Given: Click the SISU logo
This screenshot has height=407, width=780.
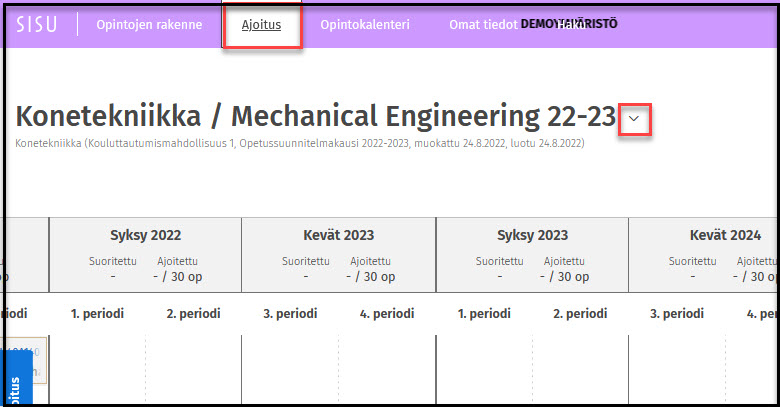Looking at the screenshot, I should pyautogui.click(x=37, y=25).
